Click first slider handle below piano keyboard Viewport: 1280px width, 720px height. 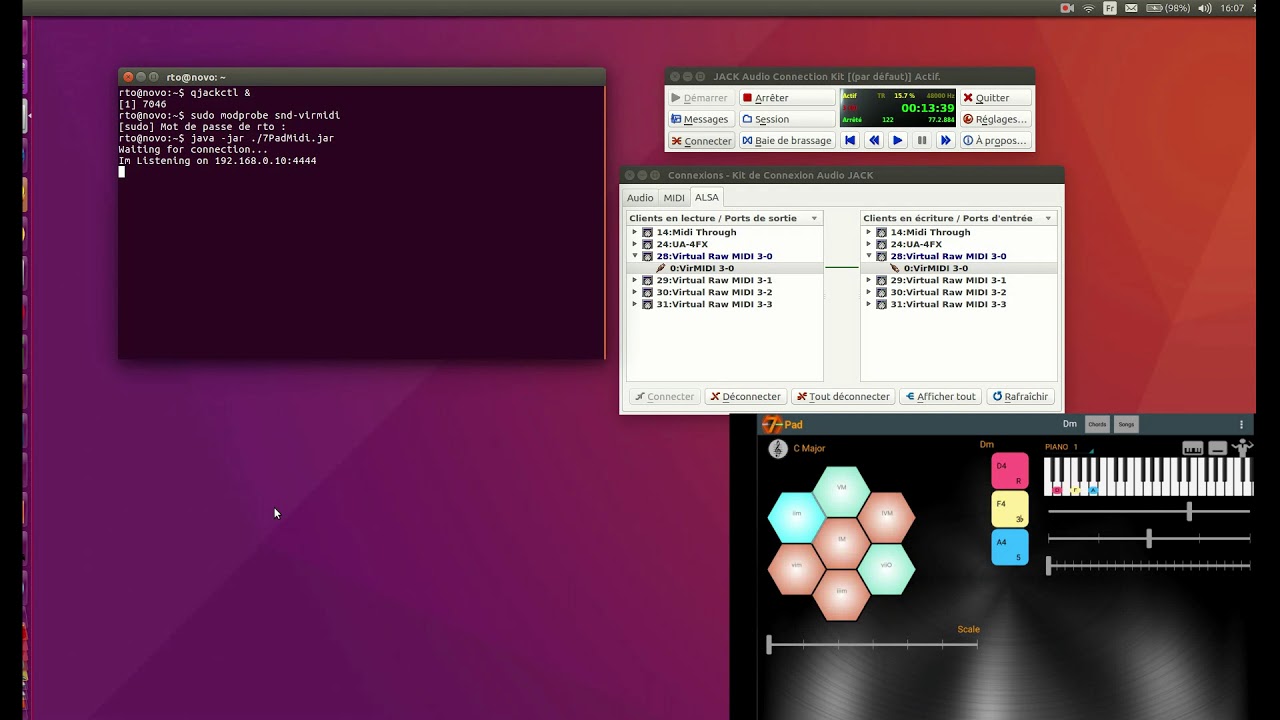click(x=1189, y=512)
